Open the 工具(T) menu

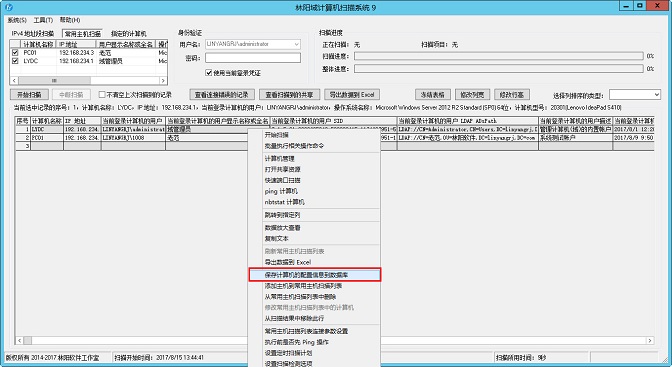pos(43,20)
